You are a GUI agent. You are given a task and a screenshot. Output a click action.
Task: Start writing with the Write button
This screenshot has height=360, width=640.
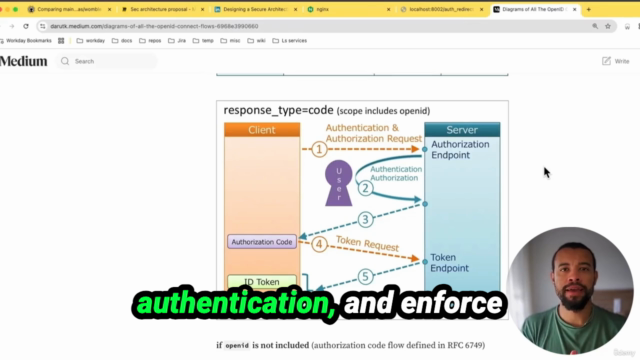click(x=616, y=61)
